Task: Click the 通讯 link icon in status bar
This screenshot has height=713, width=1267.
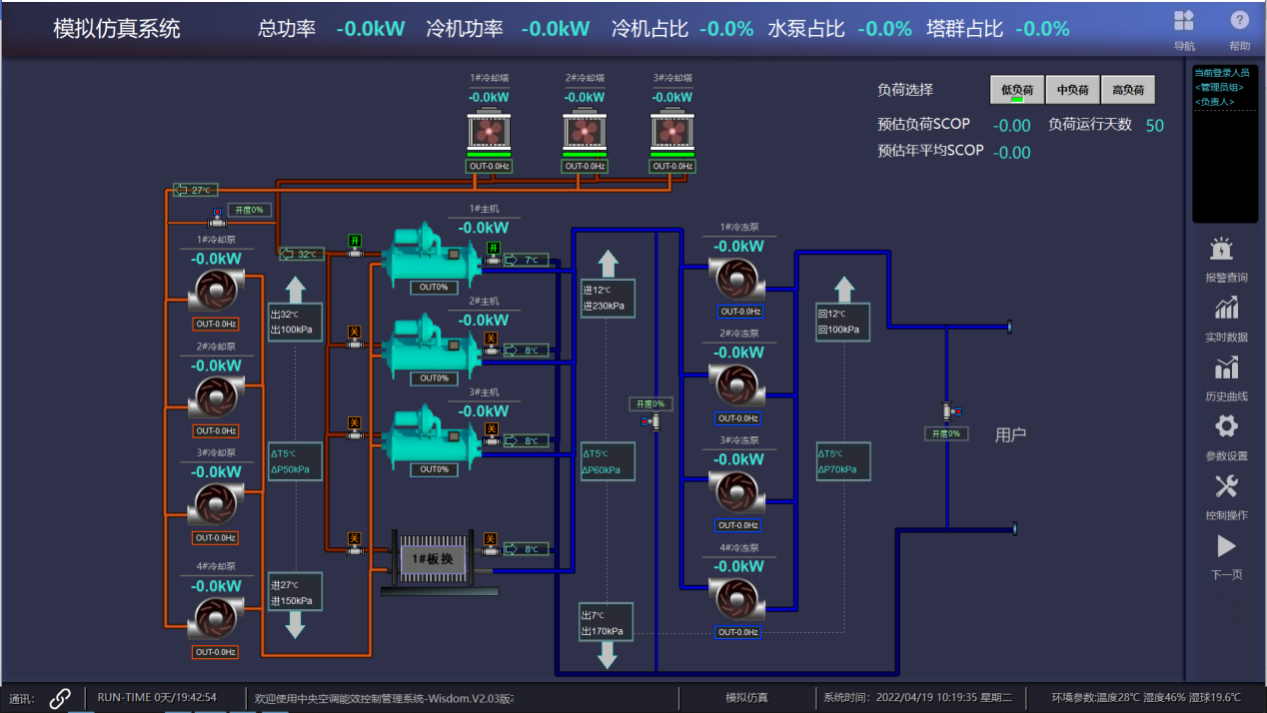Action: pos(60,698)
